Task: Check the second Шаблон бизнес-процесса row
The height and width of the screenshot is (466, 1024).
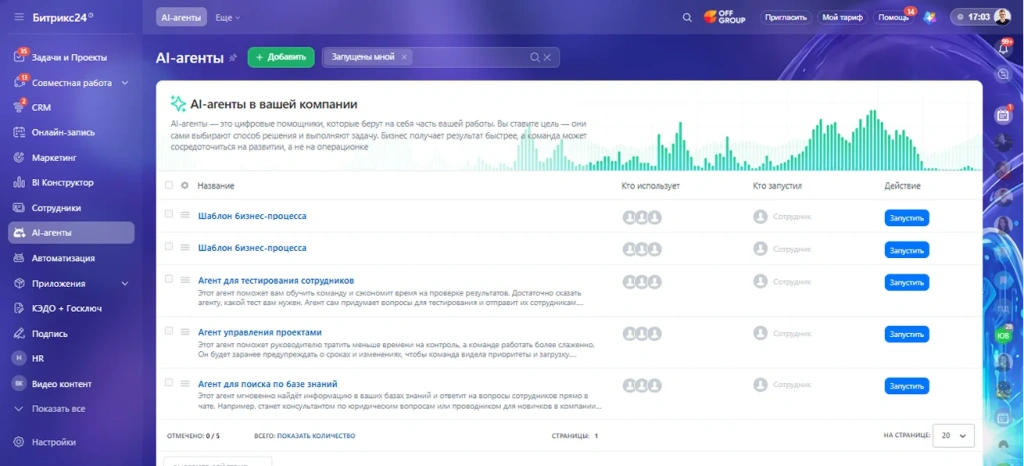Action: point(169,247)
